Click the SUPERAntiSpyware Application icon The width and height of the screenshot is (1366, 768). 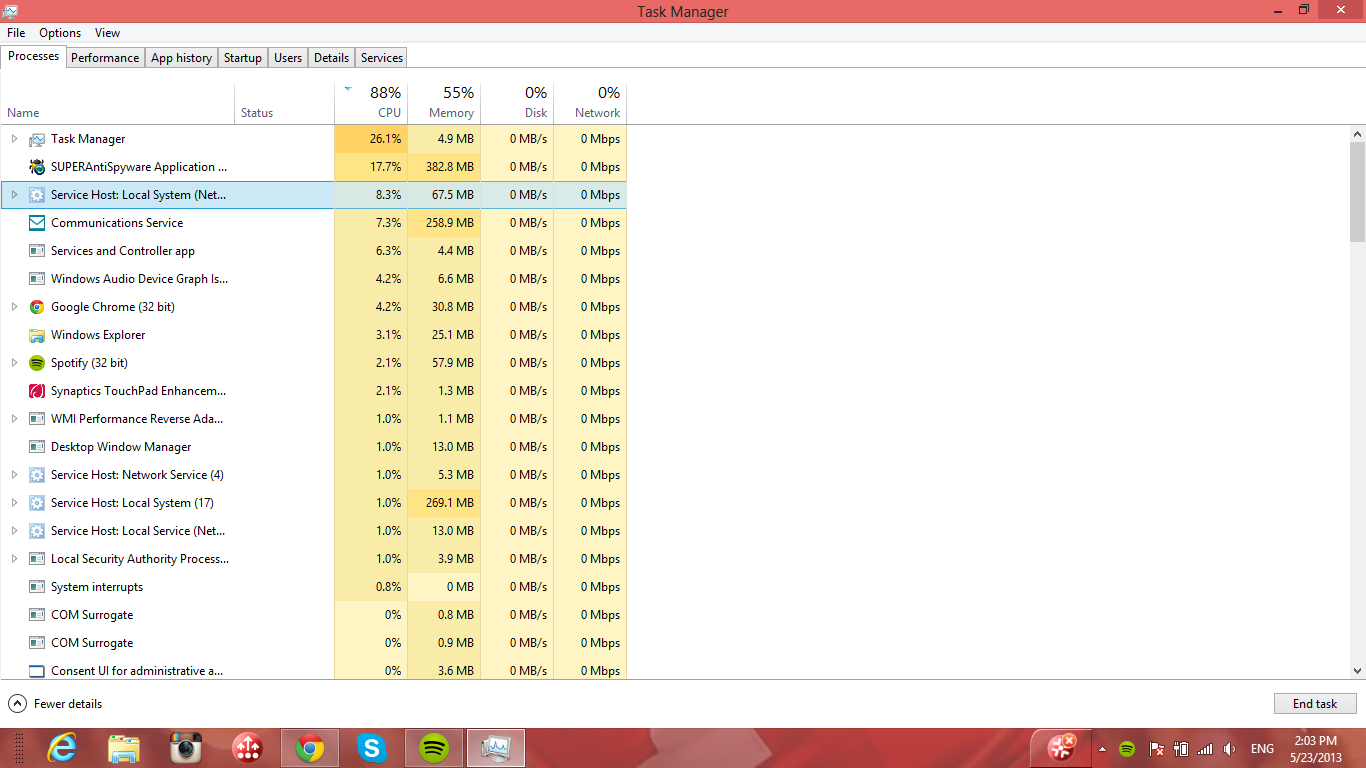(x=37, y=167)
